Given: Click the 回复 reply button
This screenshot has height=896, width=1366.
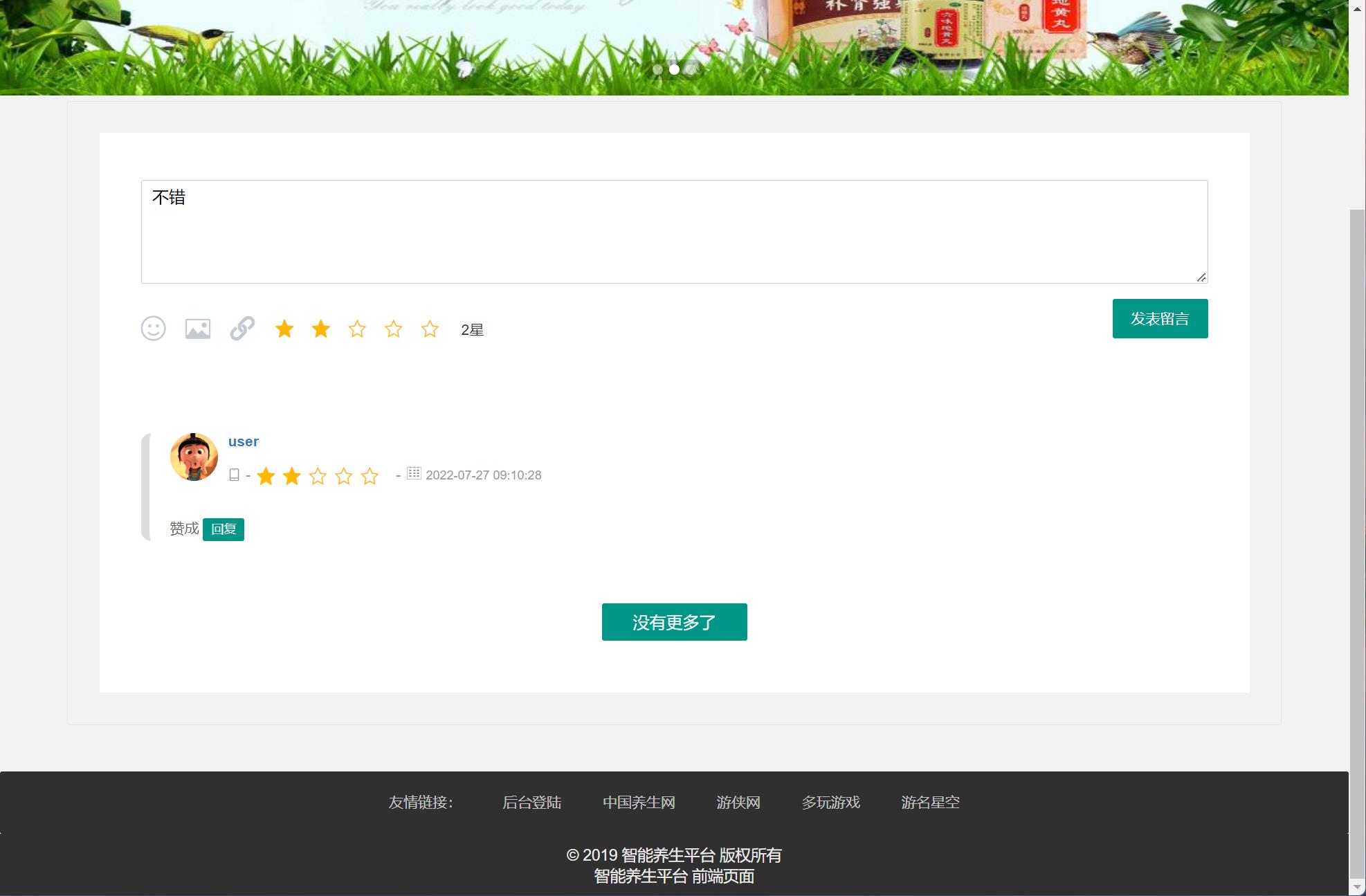Looking at the screenshot, I should click(x=224, y=529).
